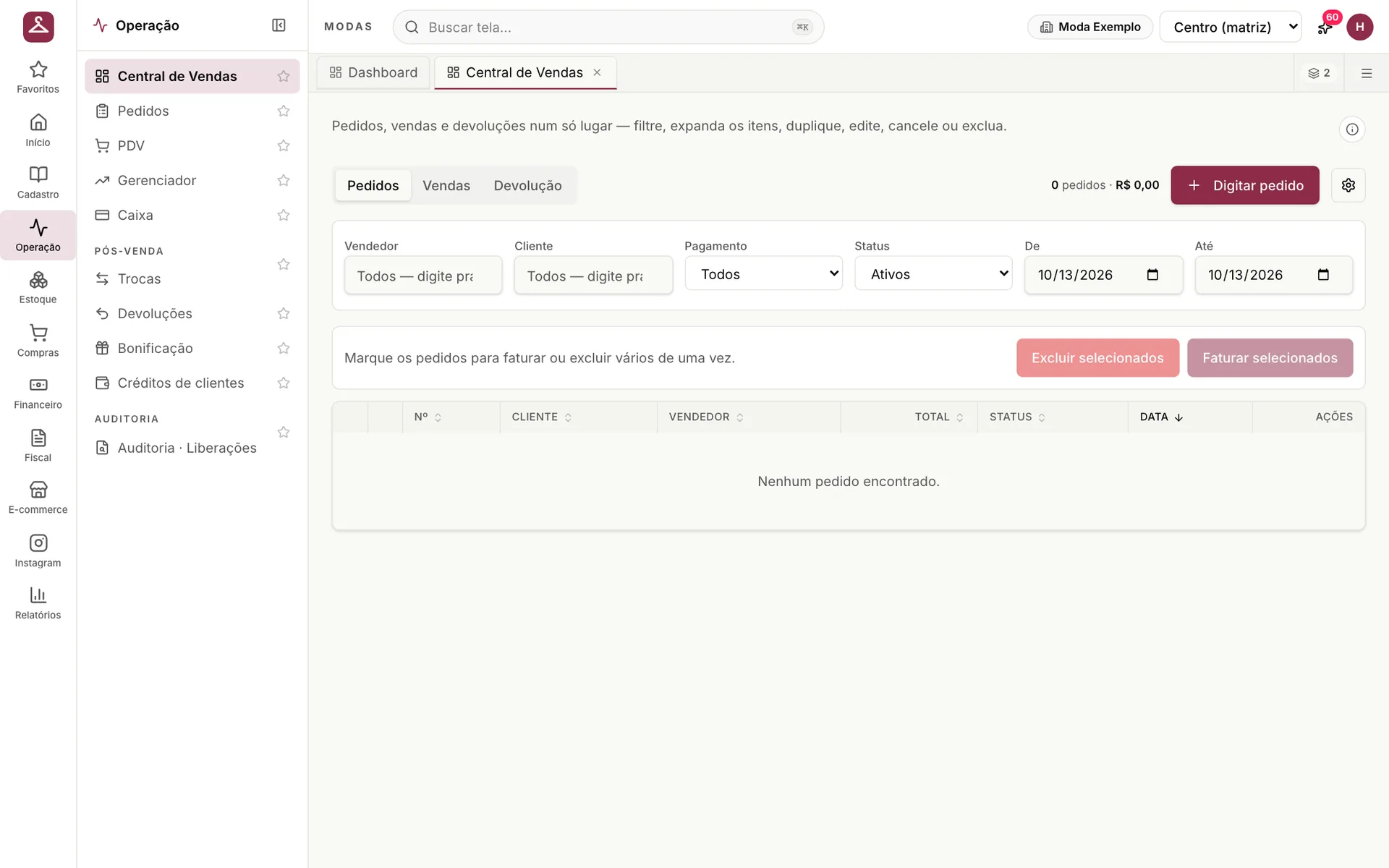Close the Central de Vendas tab
Screen dimensions: 1389x868
tap(597, 72)
